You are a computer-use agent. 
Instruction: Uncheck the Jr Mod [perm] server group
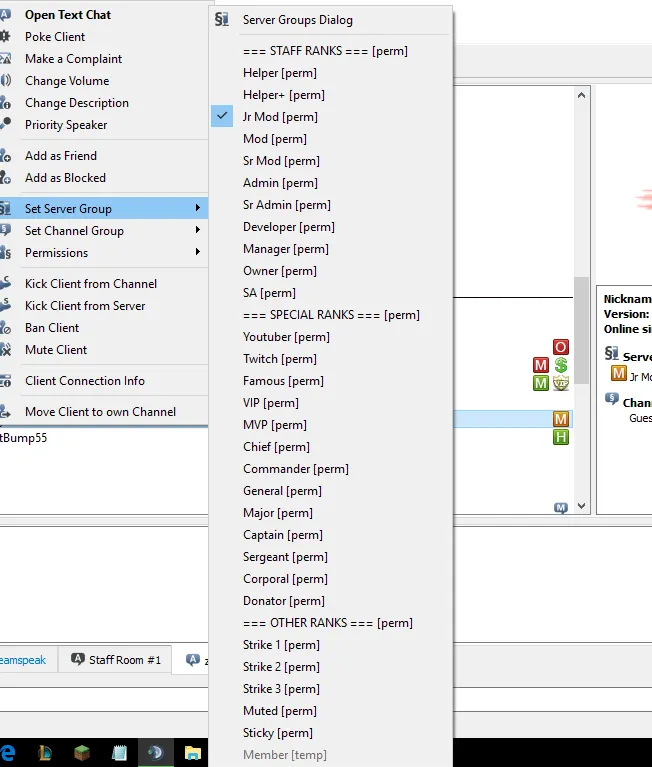click(x=280, y=117)
